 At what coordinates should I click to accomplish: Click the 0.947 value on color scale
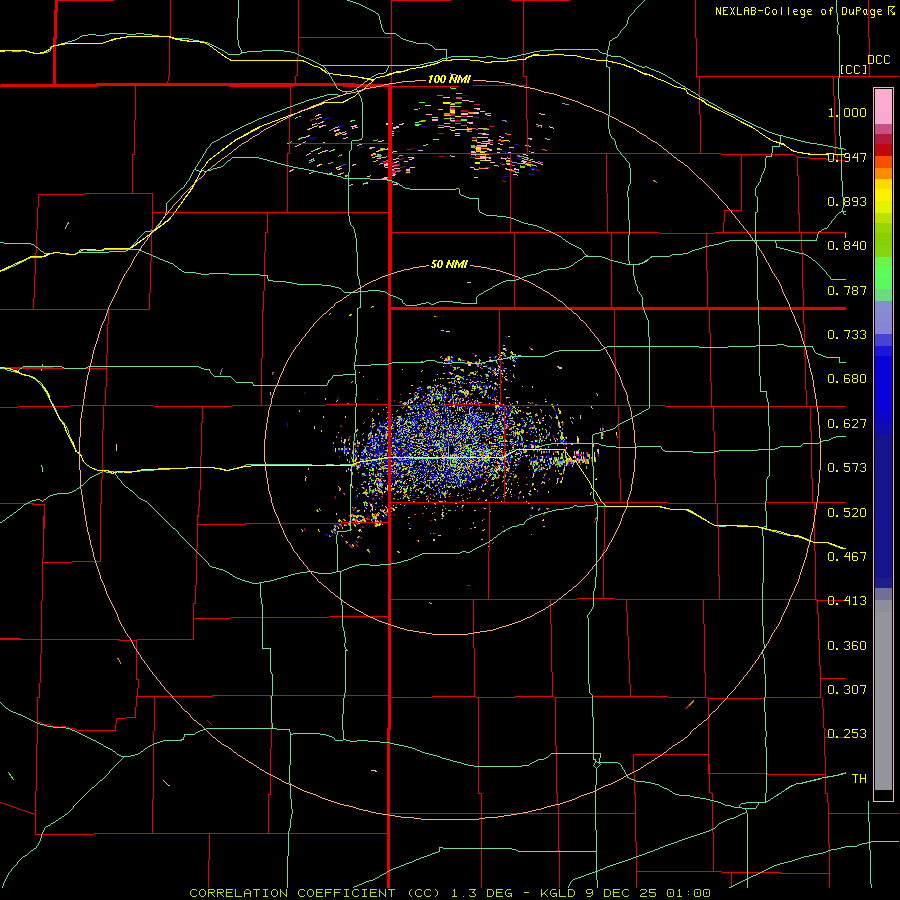point(847,157)
